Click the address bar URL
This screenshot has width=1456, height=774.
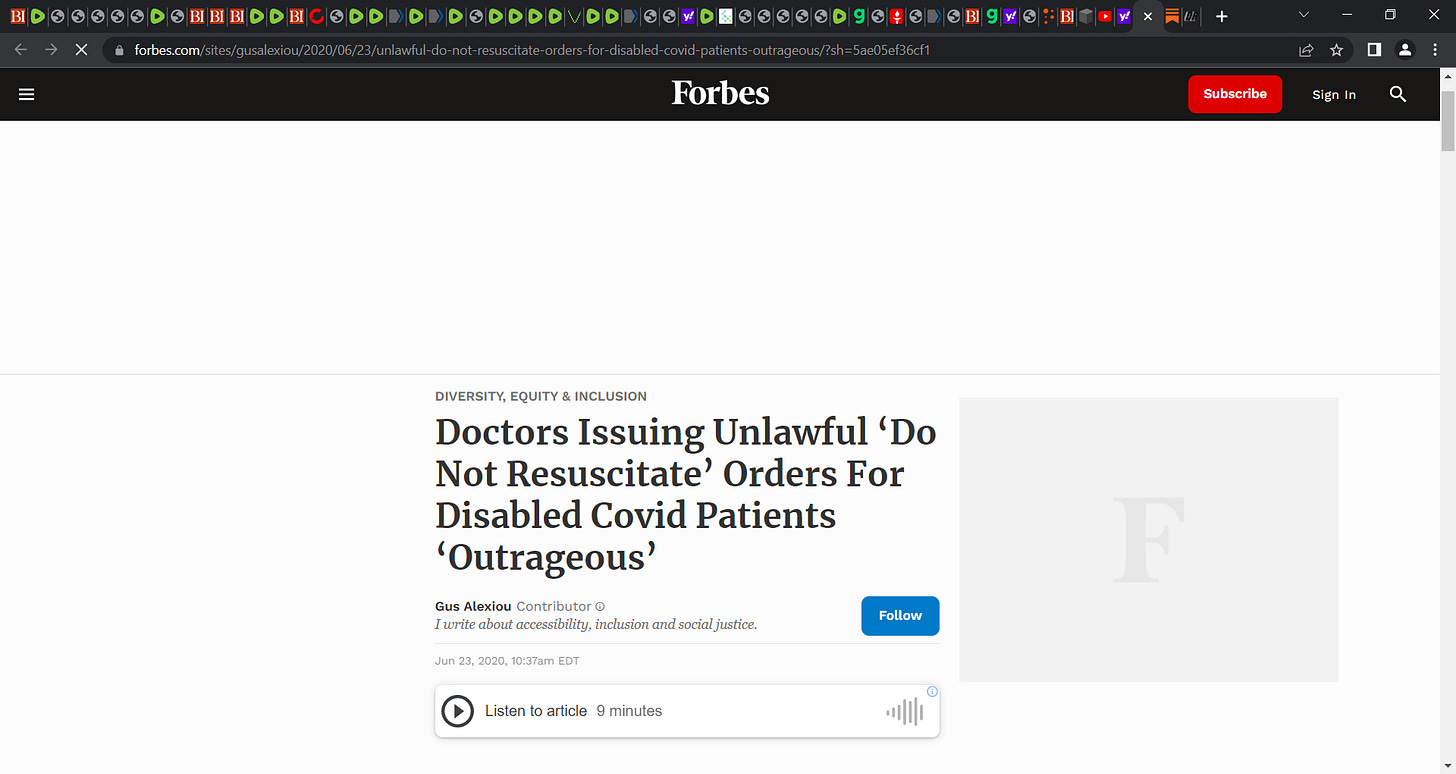(x=532, y=50)
